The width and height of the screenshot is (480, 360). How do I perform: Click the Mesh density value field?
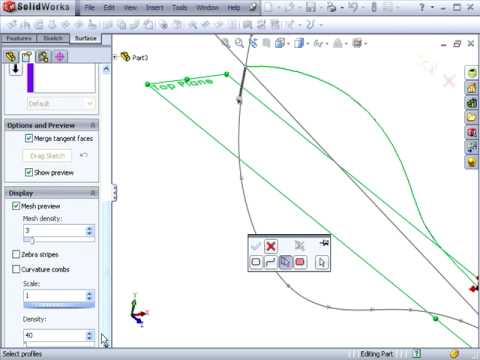click(x=55, y=231)
